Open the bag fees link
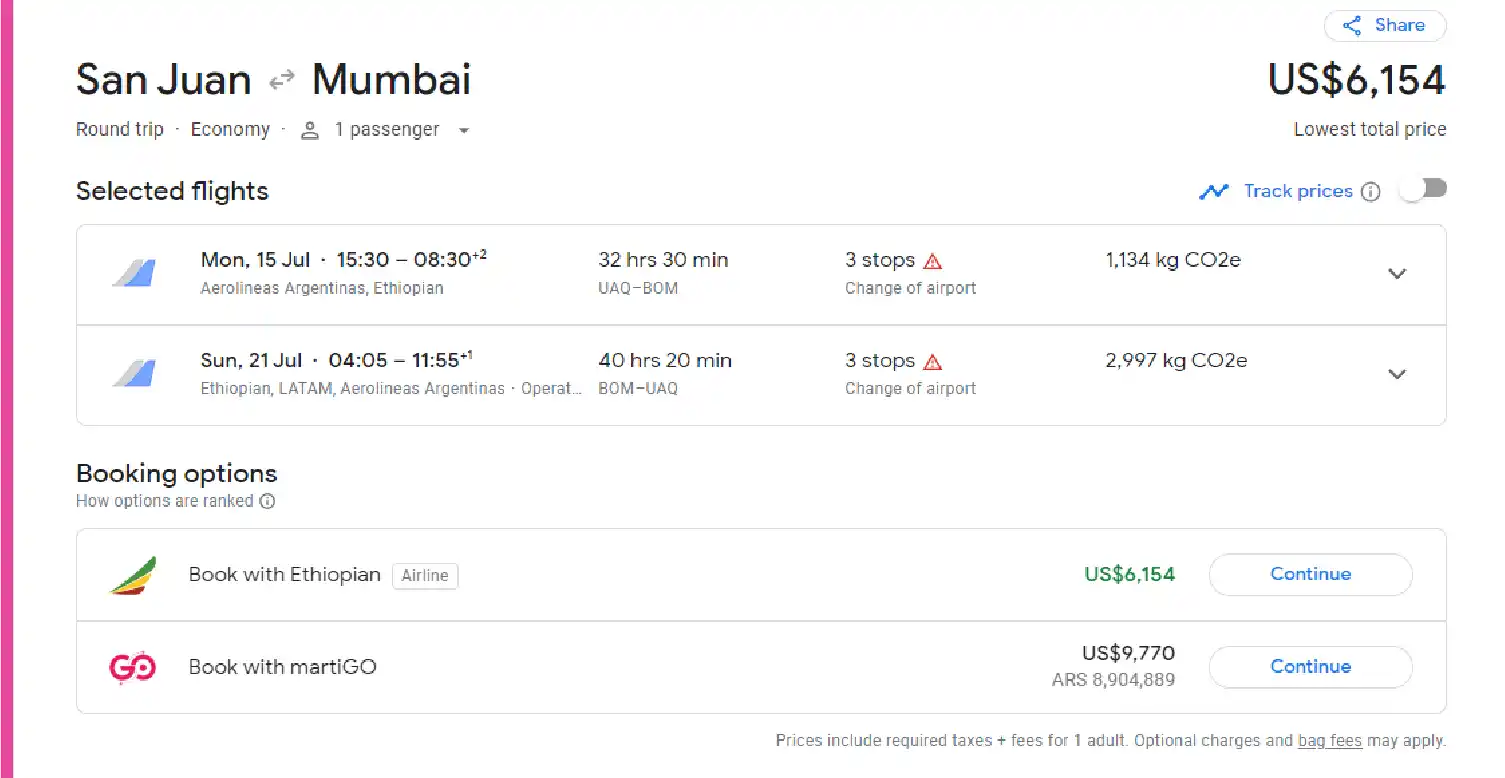1505x778 pixels. 1330,741
